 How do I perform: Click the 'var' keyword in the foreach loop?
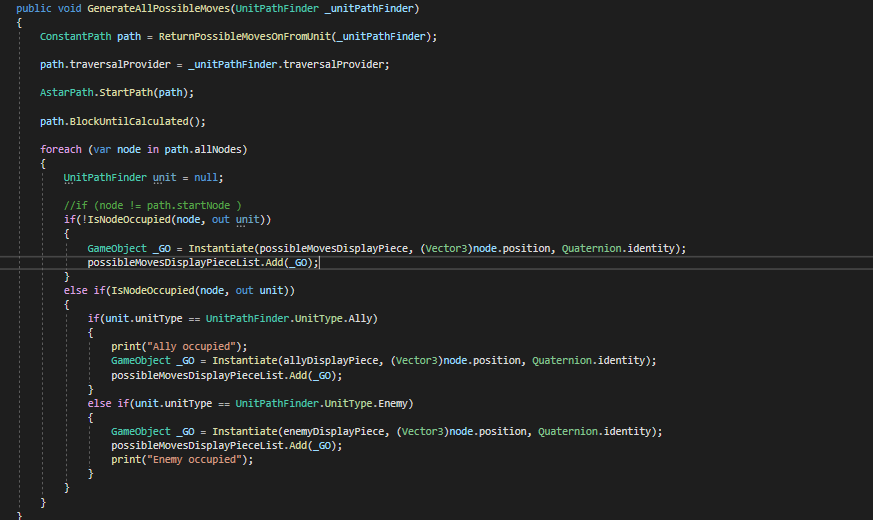point(102,149)
